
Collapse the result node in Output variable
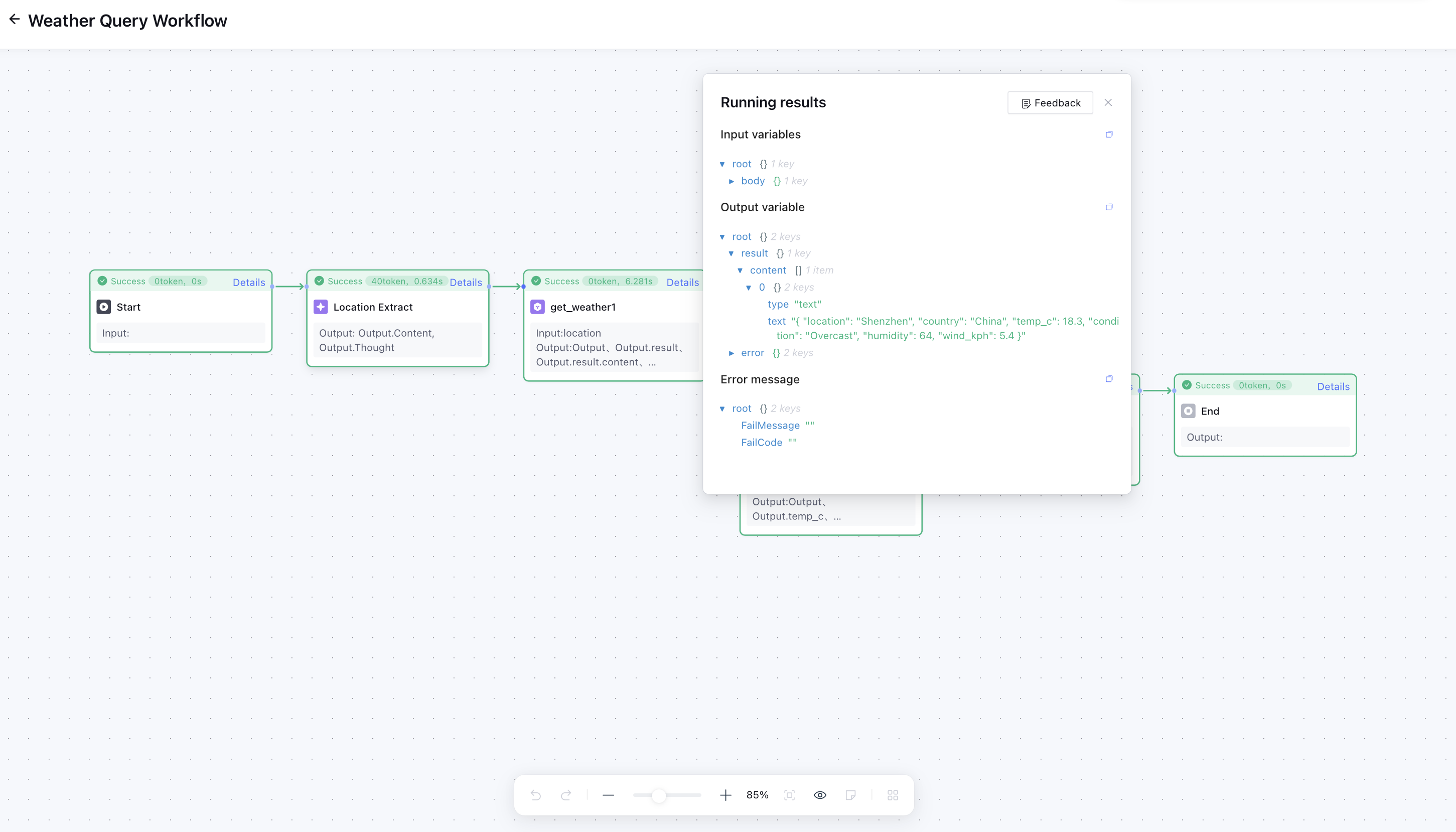tap(732, 253)
